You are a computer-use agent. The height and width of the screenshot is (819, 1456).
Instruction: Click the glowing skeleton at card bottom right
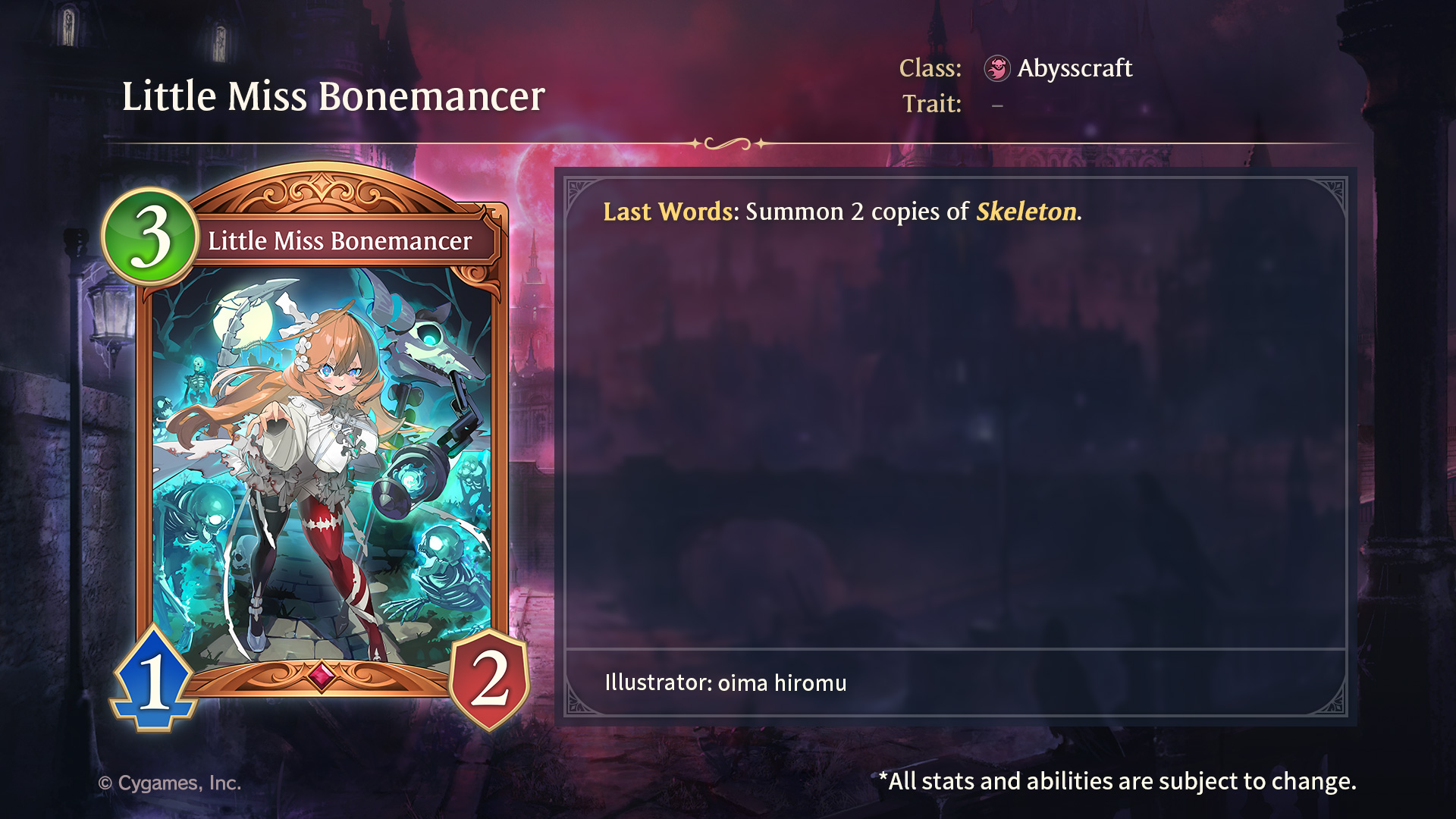pos(446,565)
